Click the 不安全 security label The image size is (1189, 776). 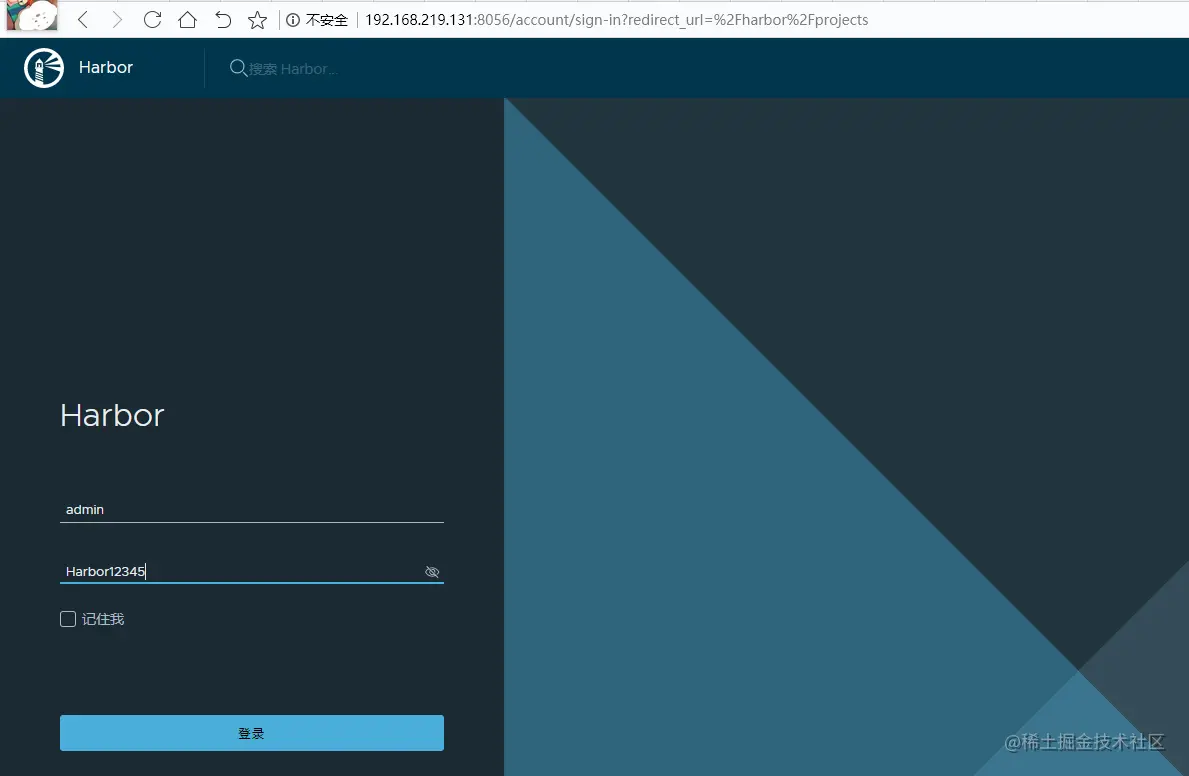click(327, 20)
